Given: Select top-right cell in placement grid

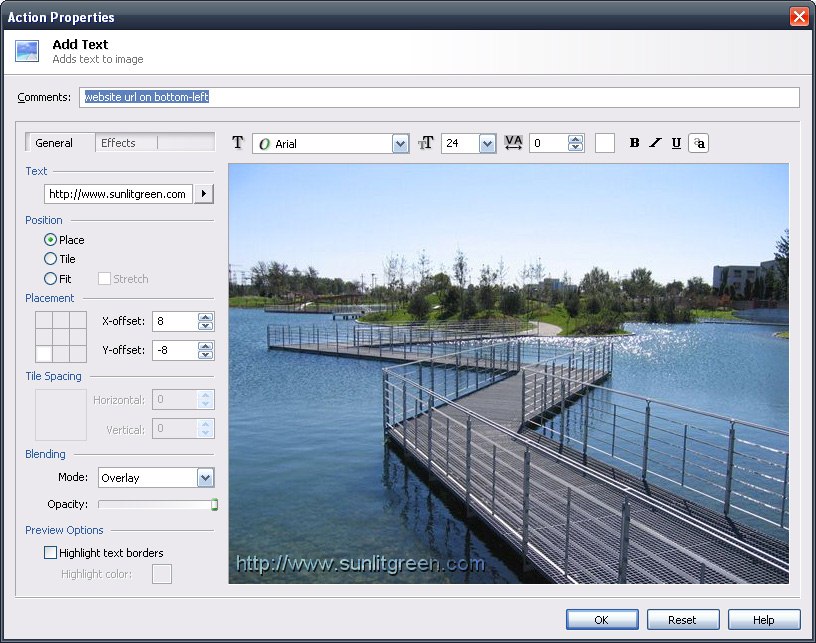Looking at the screenshot, I should pos(78,320).
